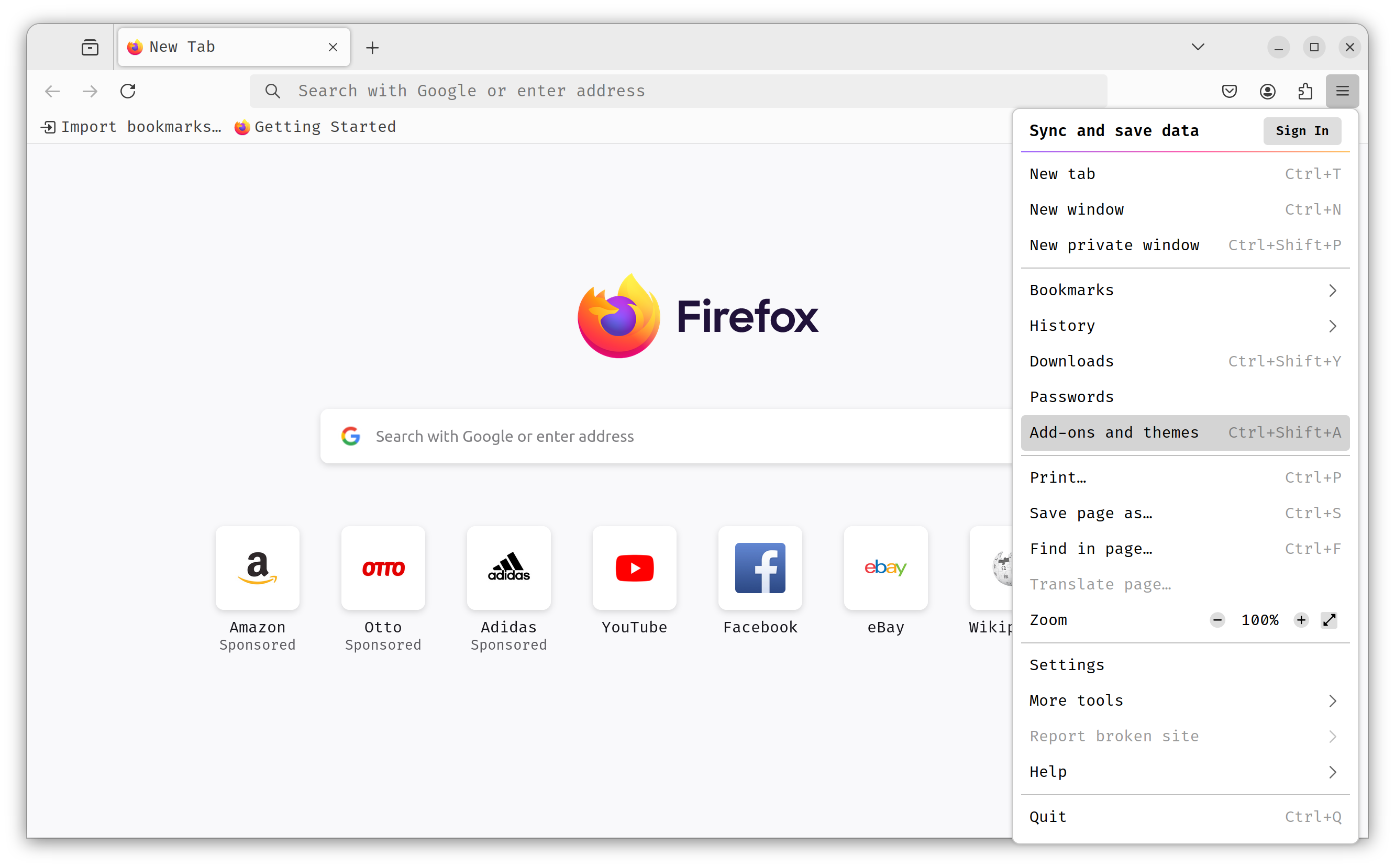The height and width of the screenshot is (868, 1395).
Task: Open the Getting Started bookmark
Action: (x=315, y=127)
